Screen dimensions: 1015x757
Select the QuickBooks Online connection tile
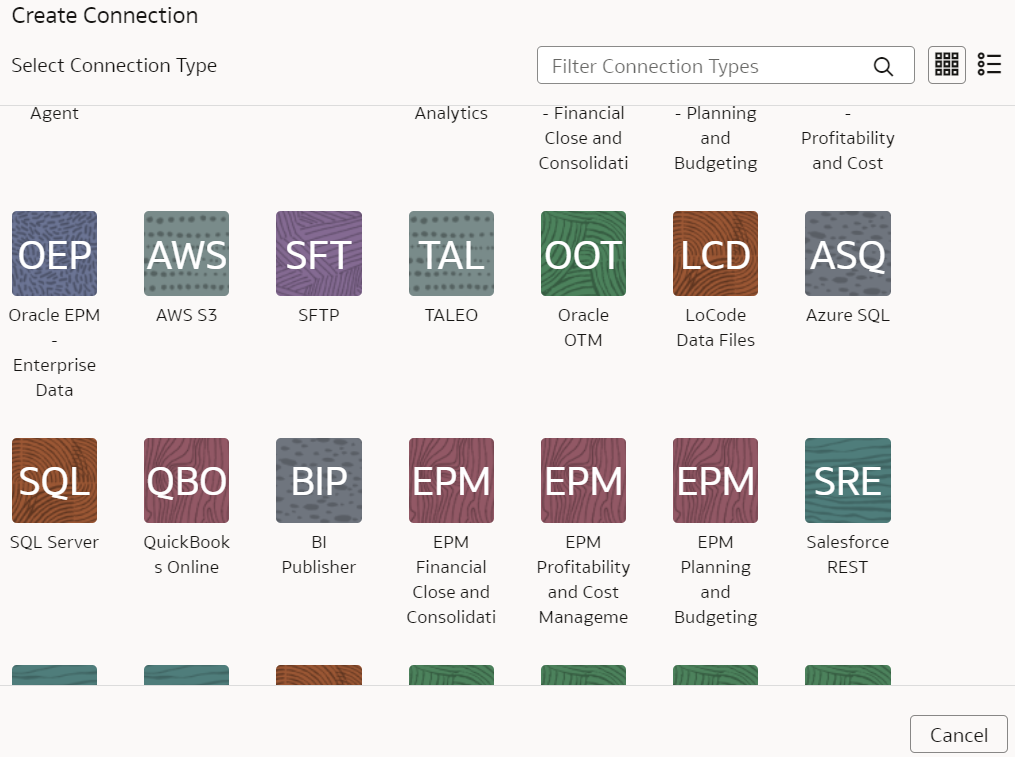coord(186,481)
